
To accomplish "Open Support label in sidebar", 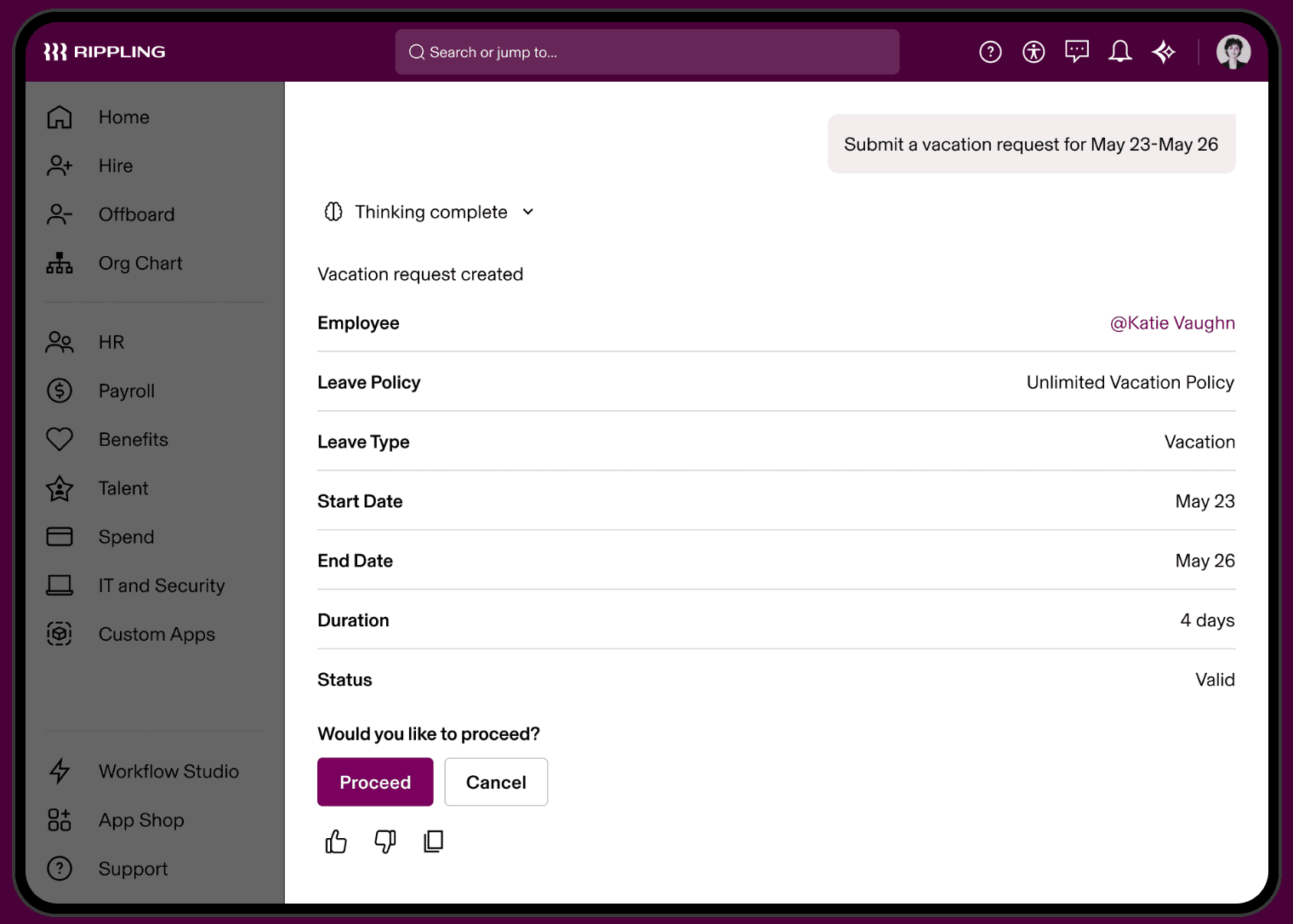I will coord(134,869).
